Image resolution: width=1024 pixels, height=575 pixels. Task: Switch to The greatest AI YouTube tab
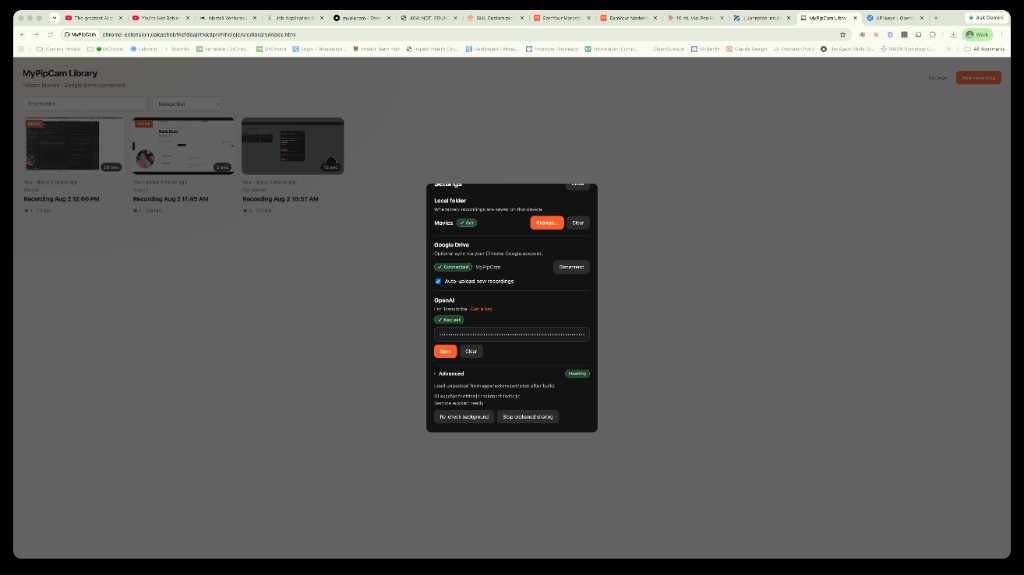pyautogui.click(x=93, y=18)
